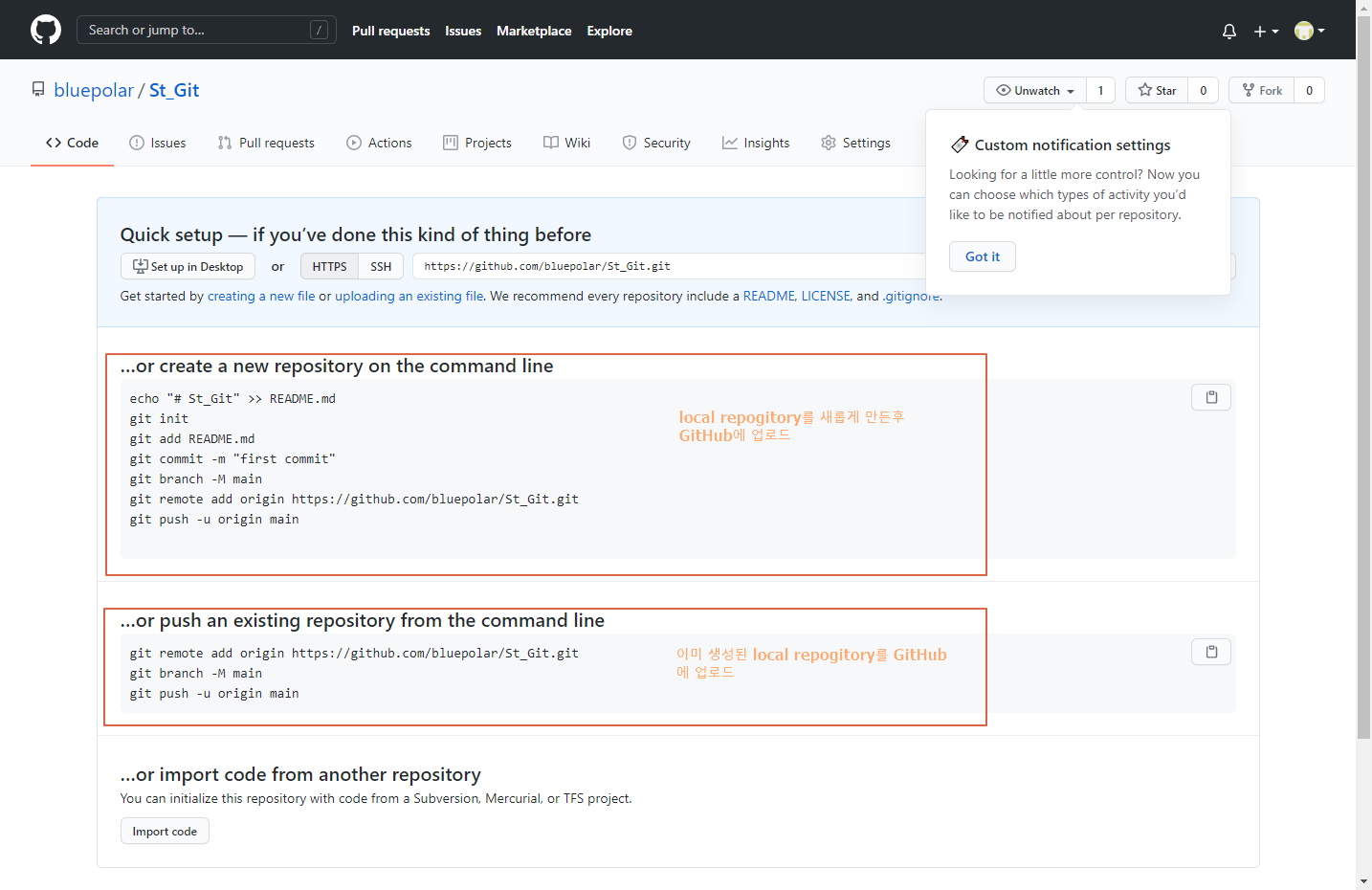Fork the repository
The image size is (1372, 890).
(x=1262, y=90)
